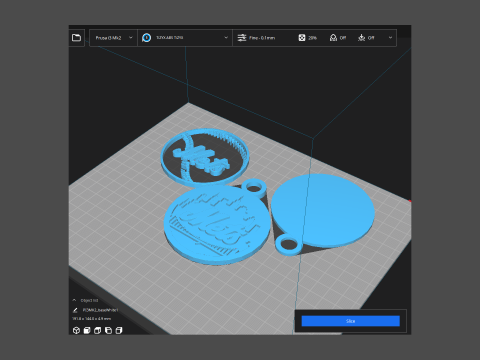Click the blue Slice button
Screen dimensions: 480x360
(350, 321)
